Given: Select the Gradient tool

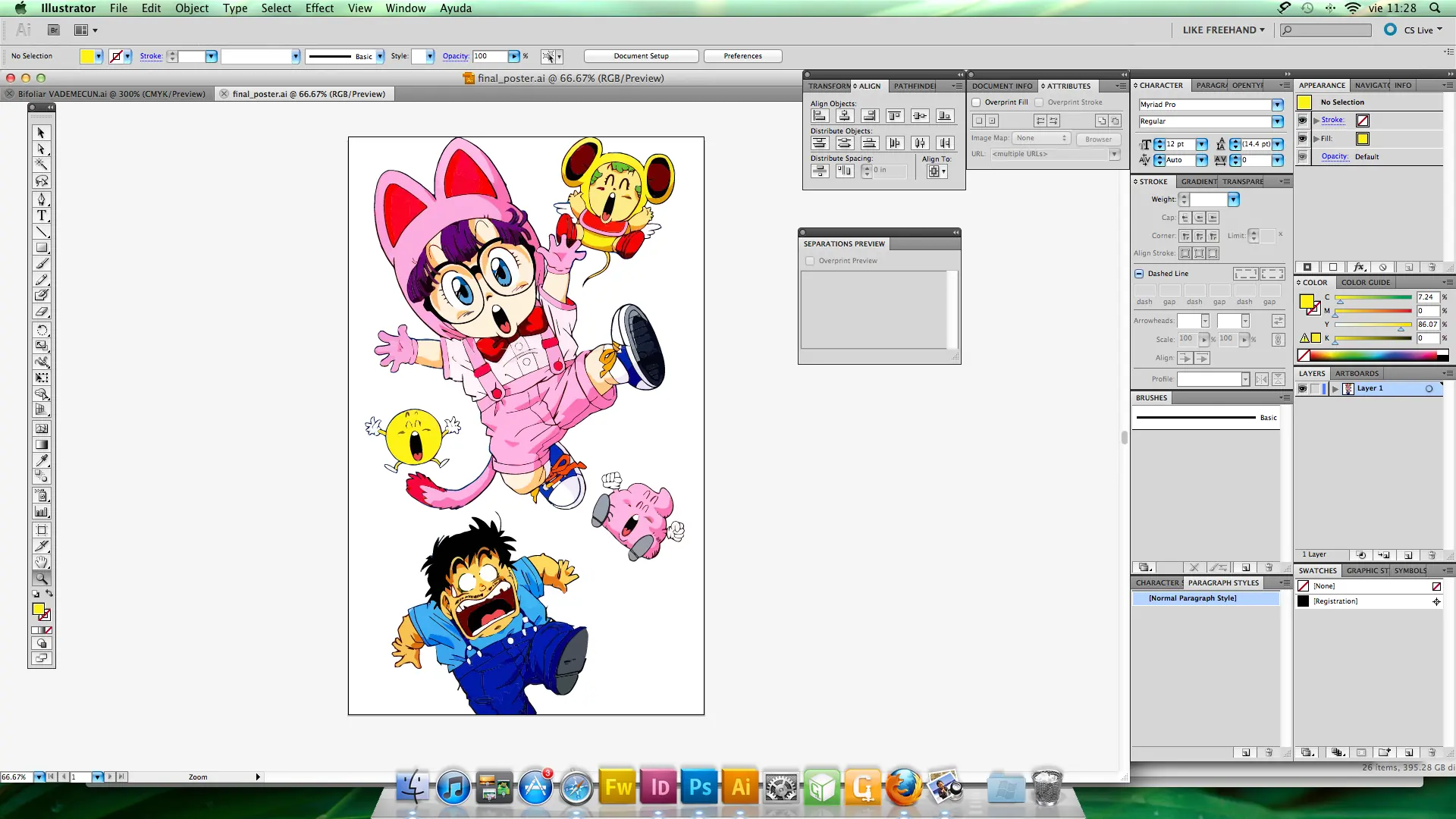Looking at the screenshot, I should [x=42, y=444].
